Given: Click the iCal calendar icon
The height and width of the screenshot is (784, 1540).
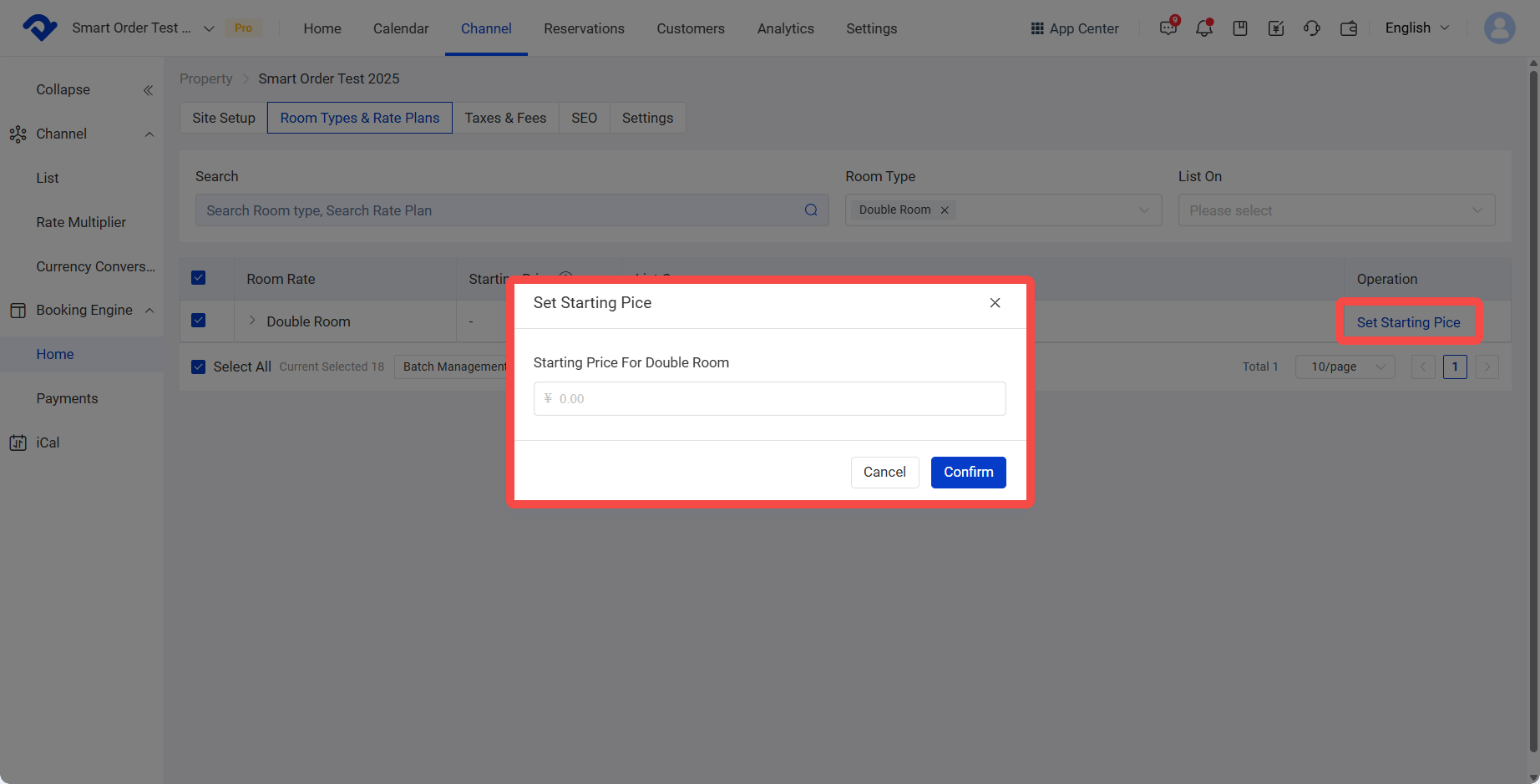Looking at the screenshot, I should point(18,443).
